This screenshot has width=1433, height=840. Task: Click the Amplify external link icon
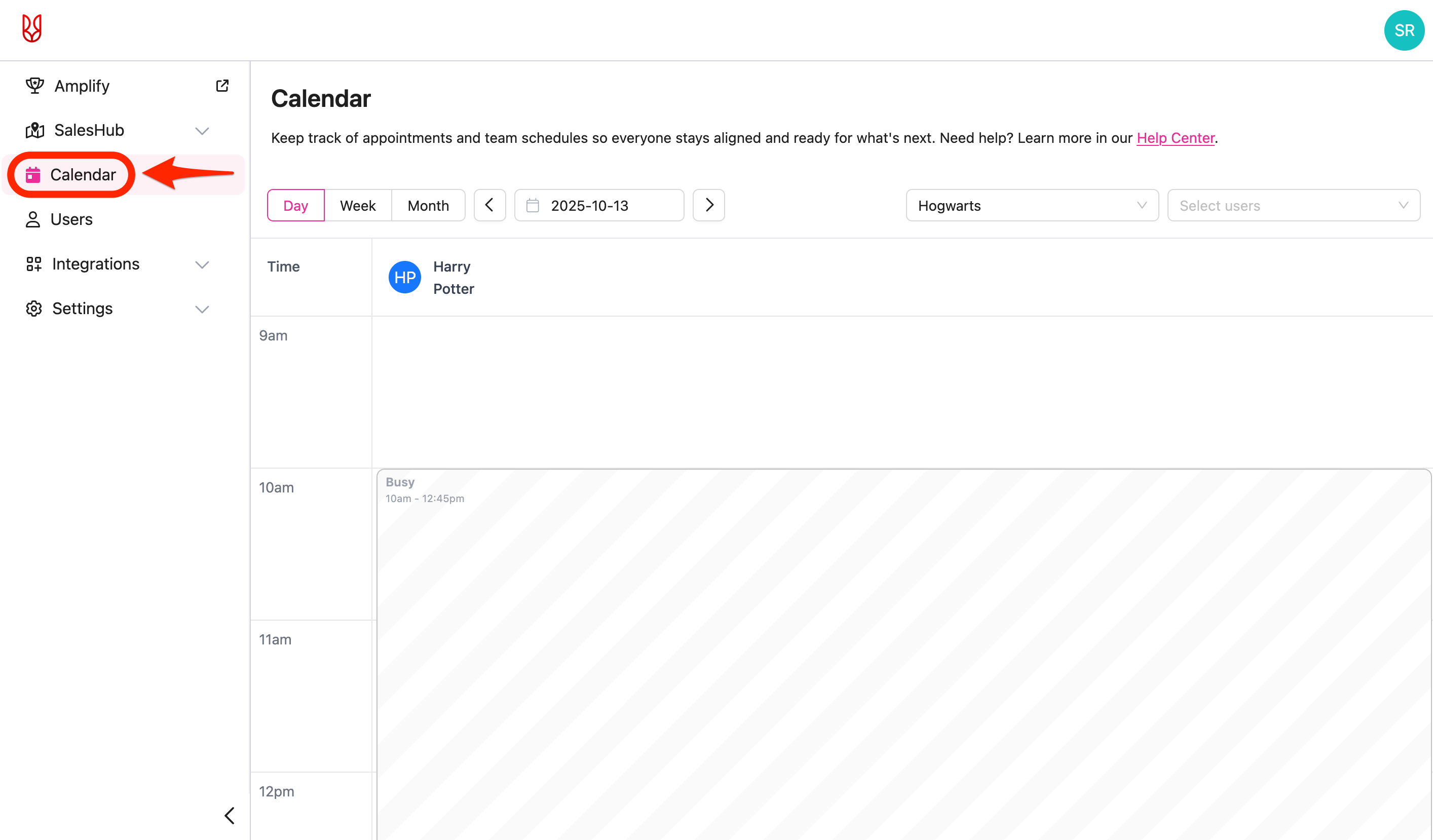coord(222,86)
